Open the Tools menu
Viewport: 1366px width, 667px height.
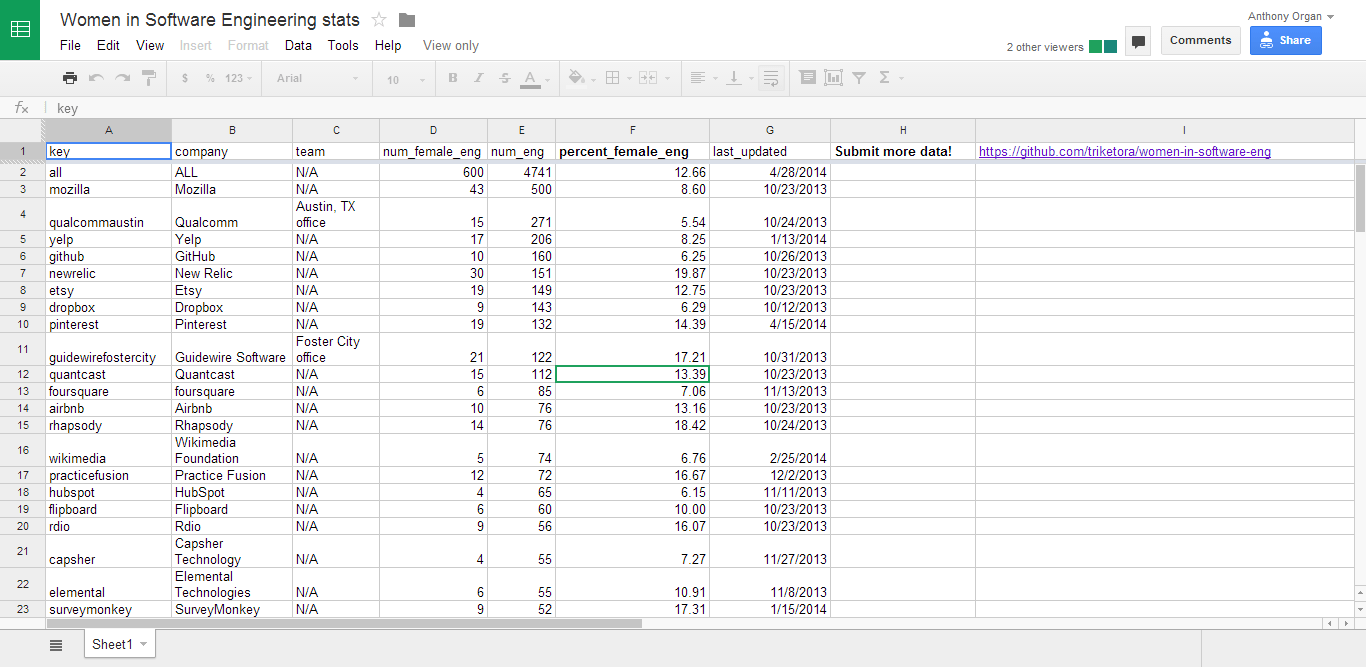click(343, 45)
